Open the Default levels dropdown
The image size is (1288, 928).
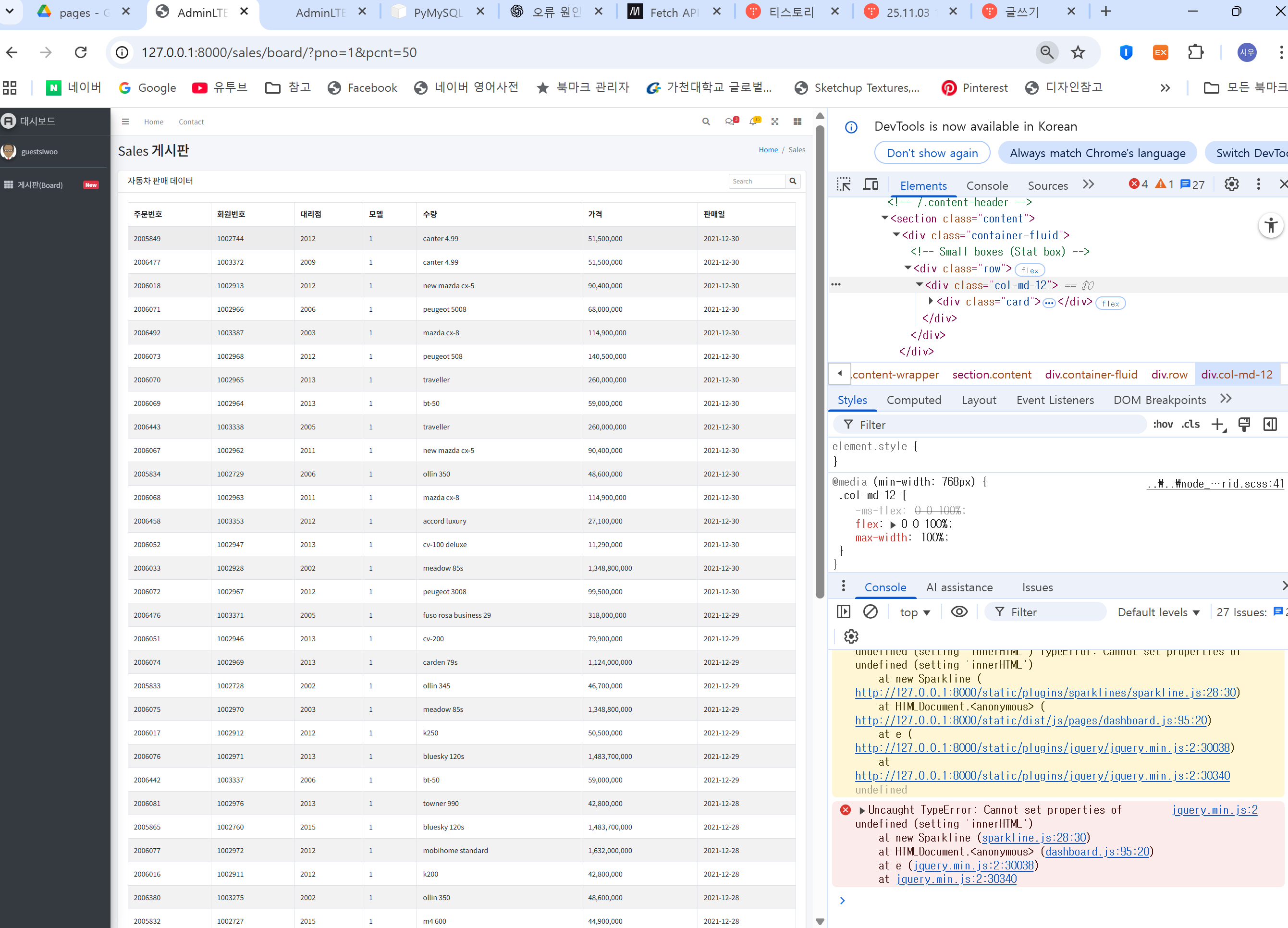coord(1158,612)
